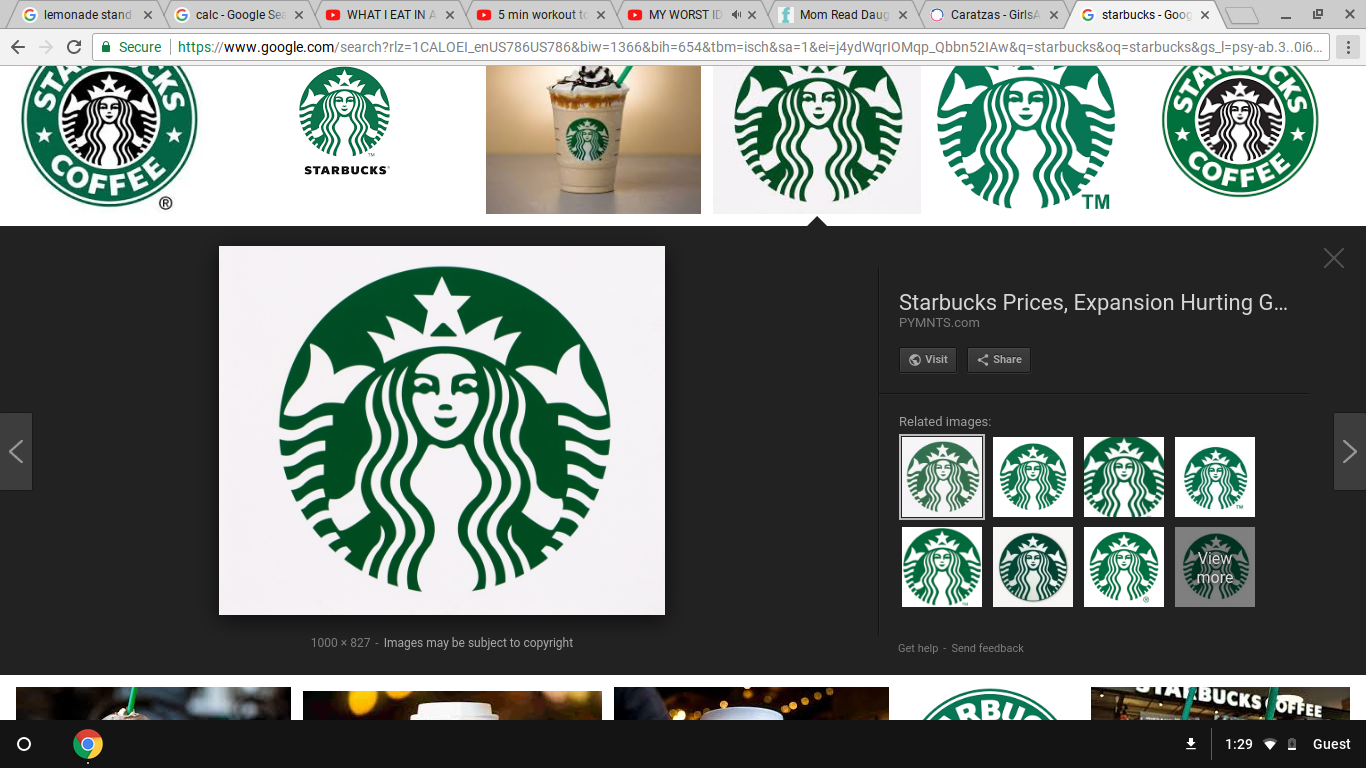Open the View more related images tile
1366x768 pixels.
(1215, 567)
